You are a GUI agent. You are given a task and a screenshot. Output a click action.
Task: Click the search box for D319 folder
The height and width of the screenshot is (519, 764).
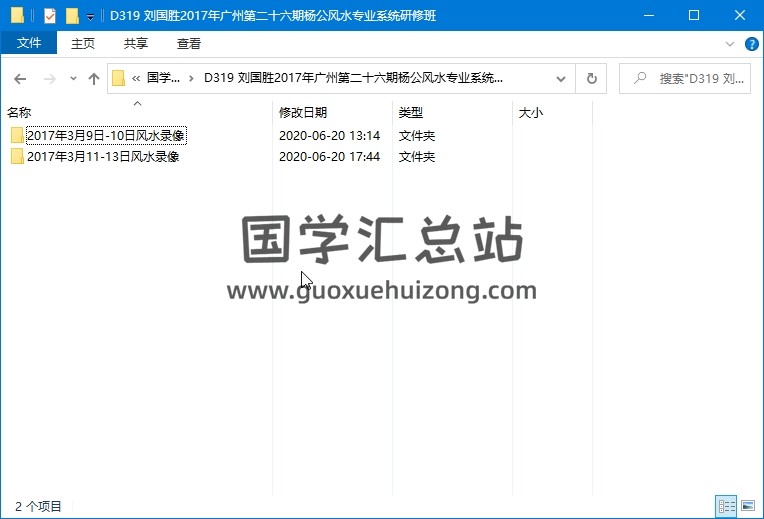685,78
